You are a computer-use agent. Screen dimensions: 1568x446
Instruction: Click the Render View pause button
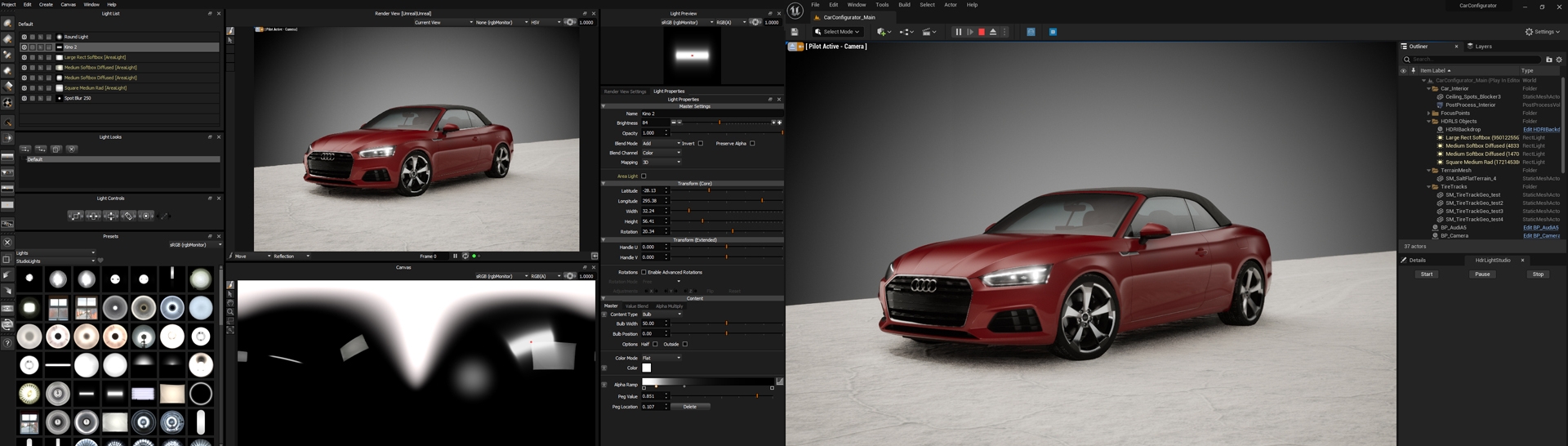click(x=455, y=256)
